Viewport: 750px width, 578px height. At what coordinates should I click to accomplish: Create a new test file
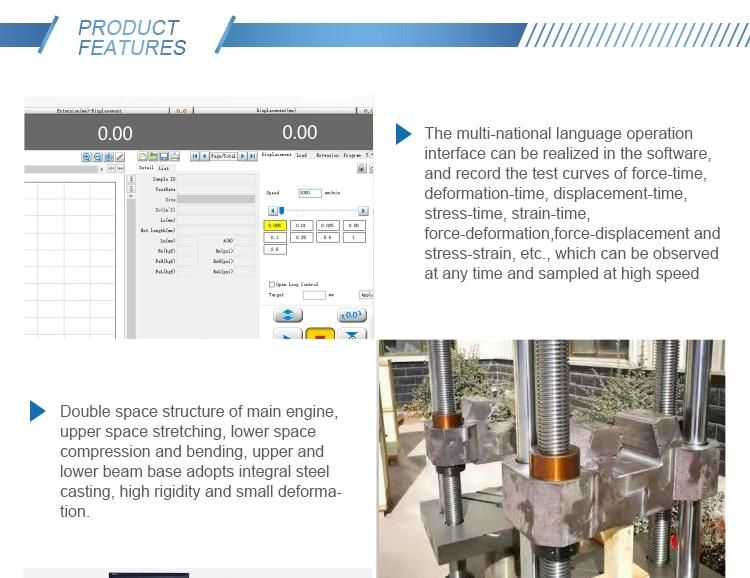143,156
